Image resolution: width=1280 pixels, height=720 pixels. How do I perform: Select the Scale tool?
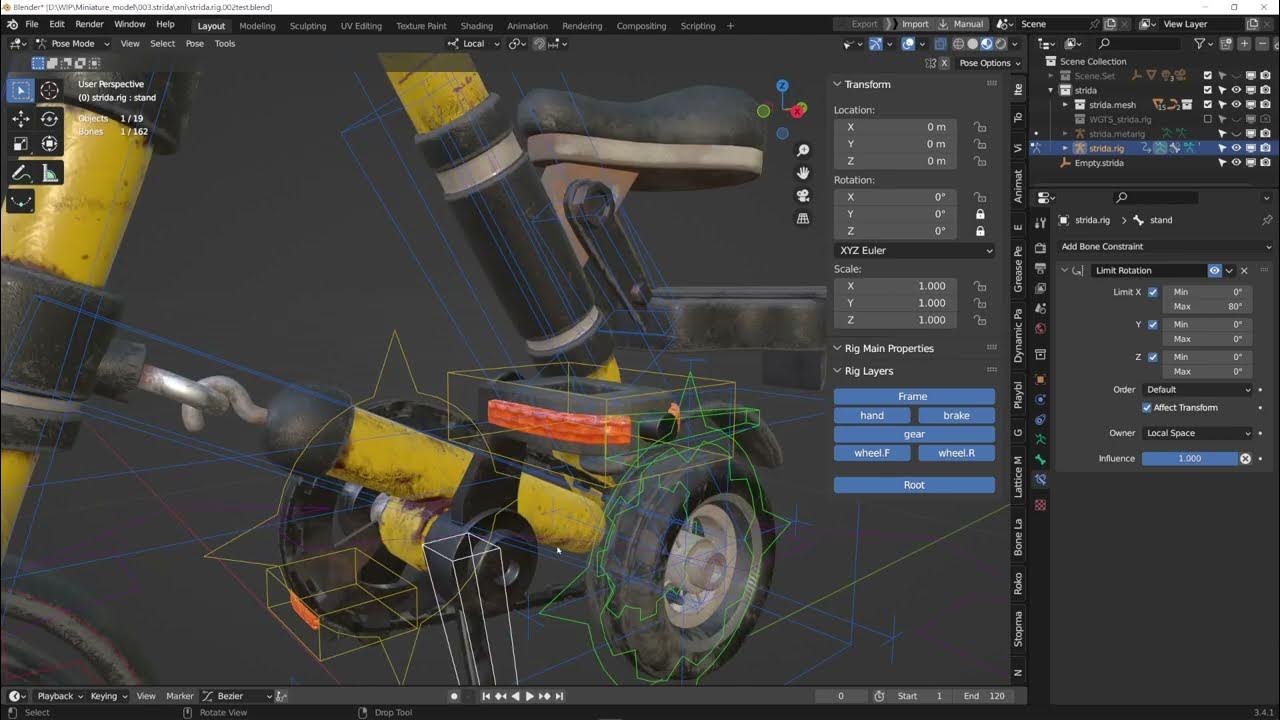point(21,144)
